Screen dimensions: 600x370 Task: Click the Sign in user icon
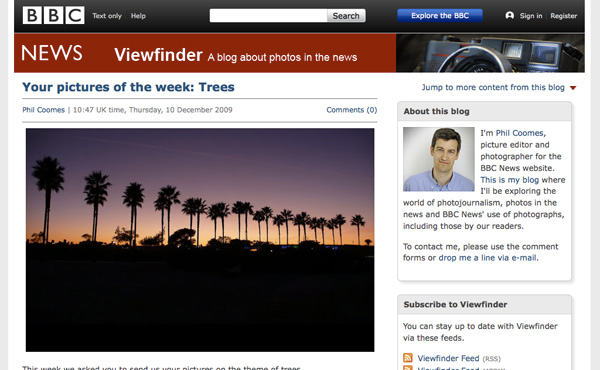point(509,15)
